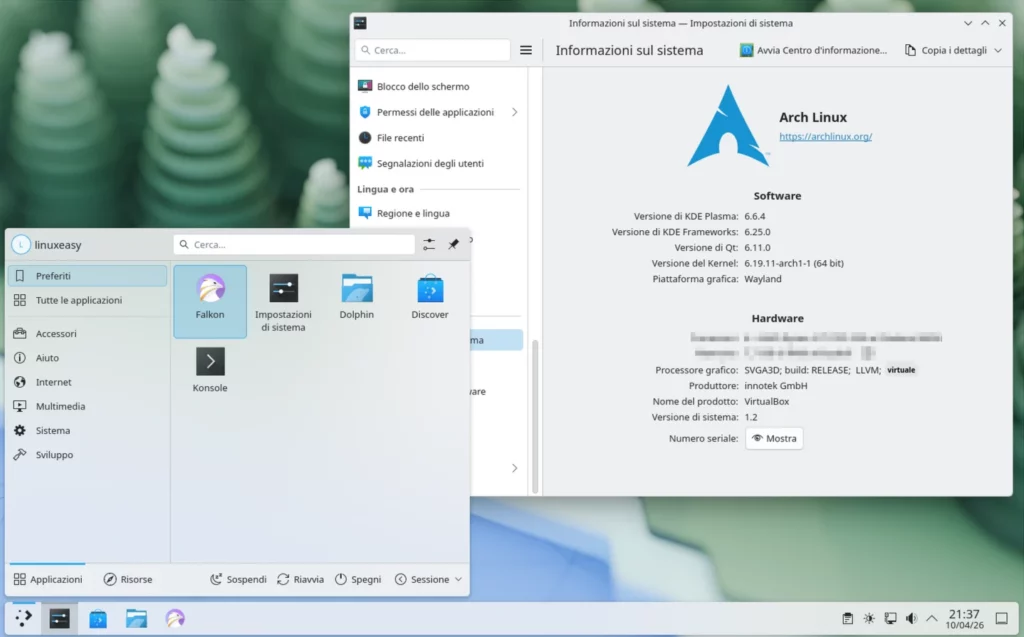Open Discover from the launcher favorites
Screen dimensions: 1024x637
[x=429, y=295]
